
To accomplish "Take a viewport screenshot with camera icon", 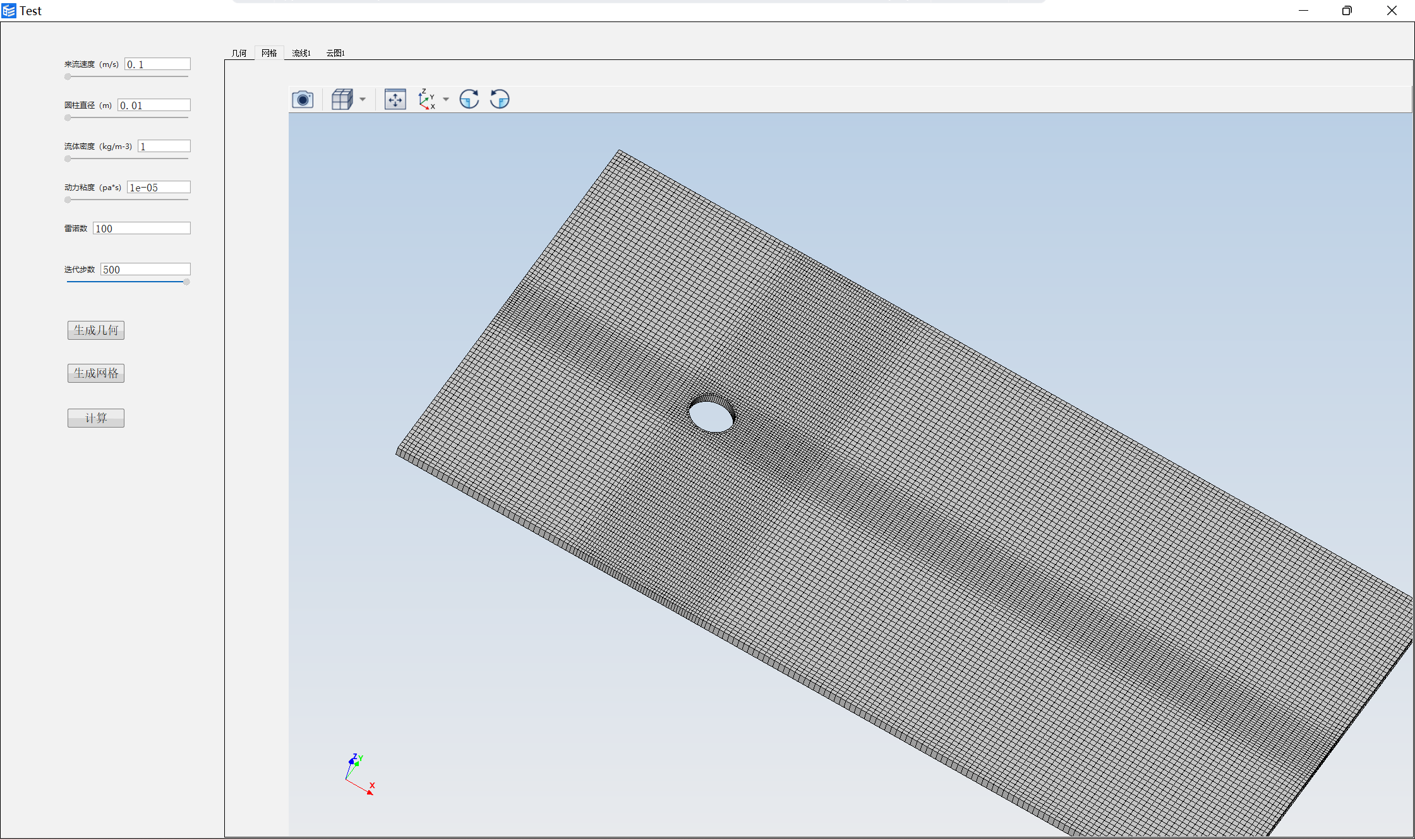I will [303, 99].
